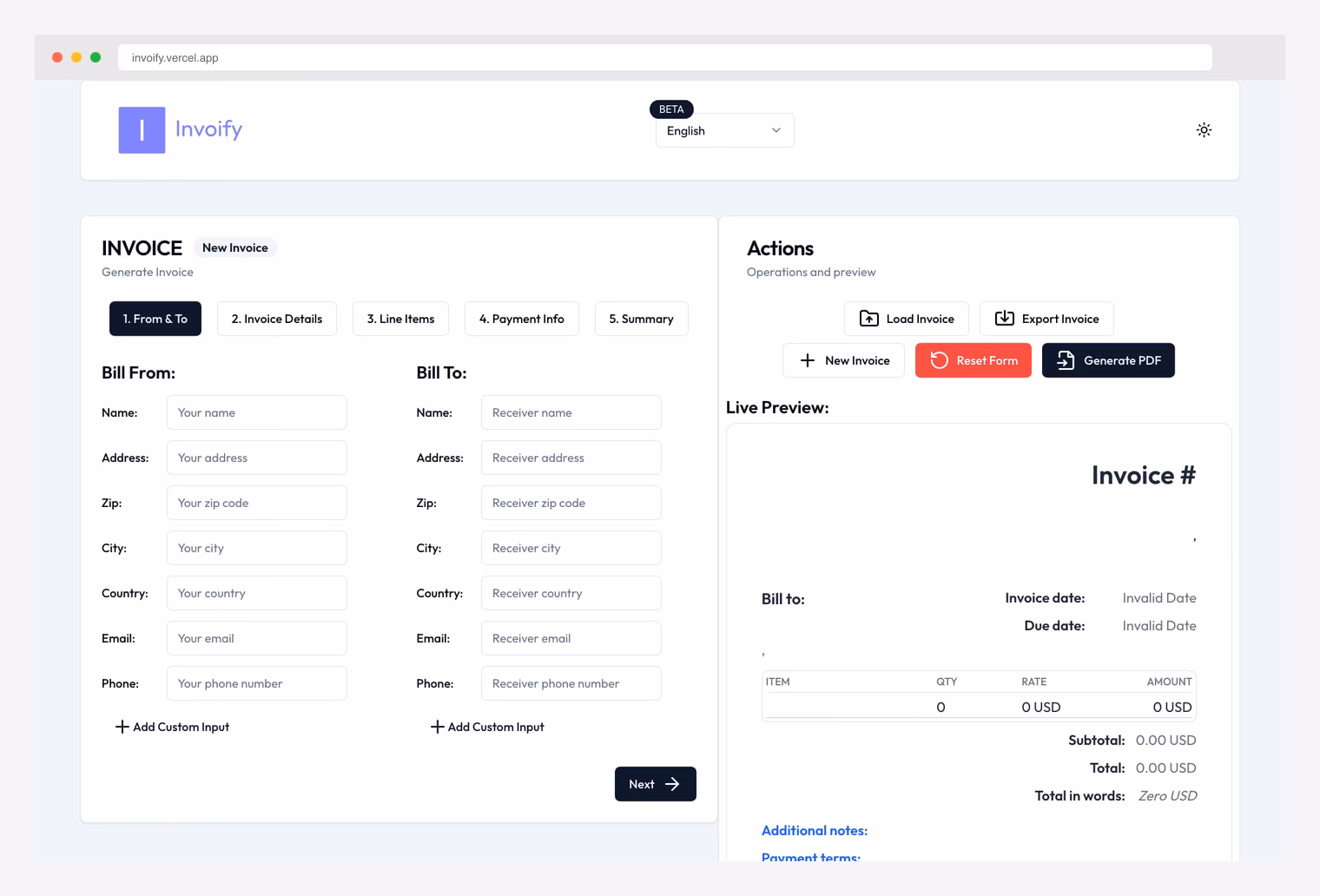Select the 1. From & To tab
This screenshot has width=1320, height=896.
coord(155,319)
